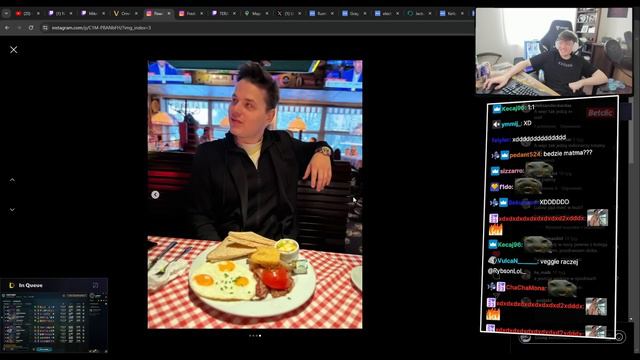
Task: Click the browser forward arrow
Action: tap(19, 28)
